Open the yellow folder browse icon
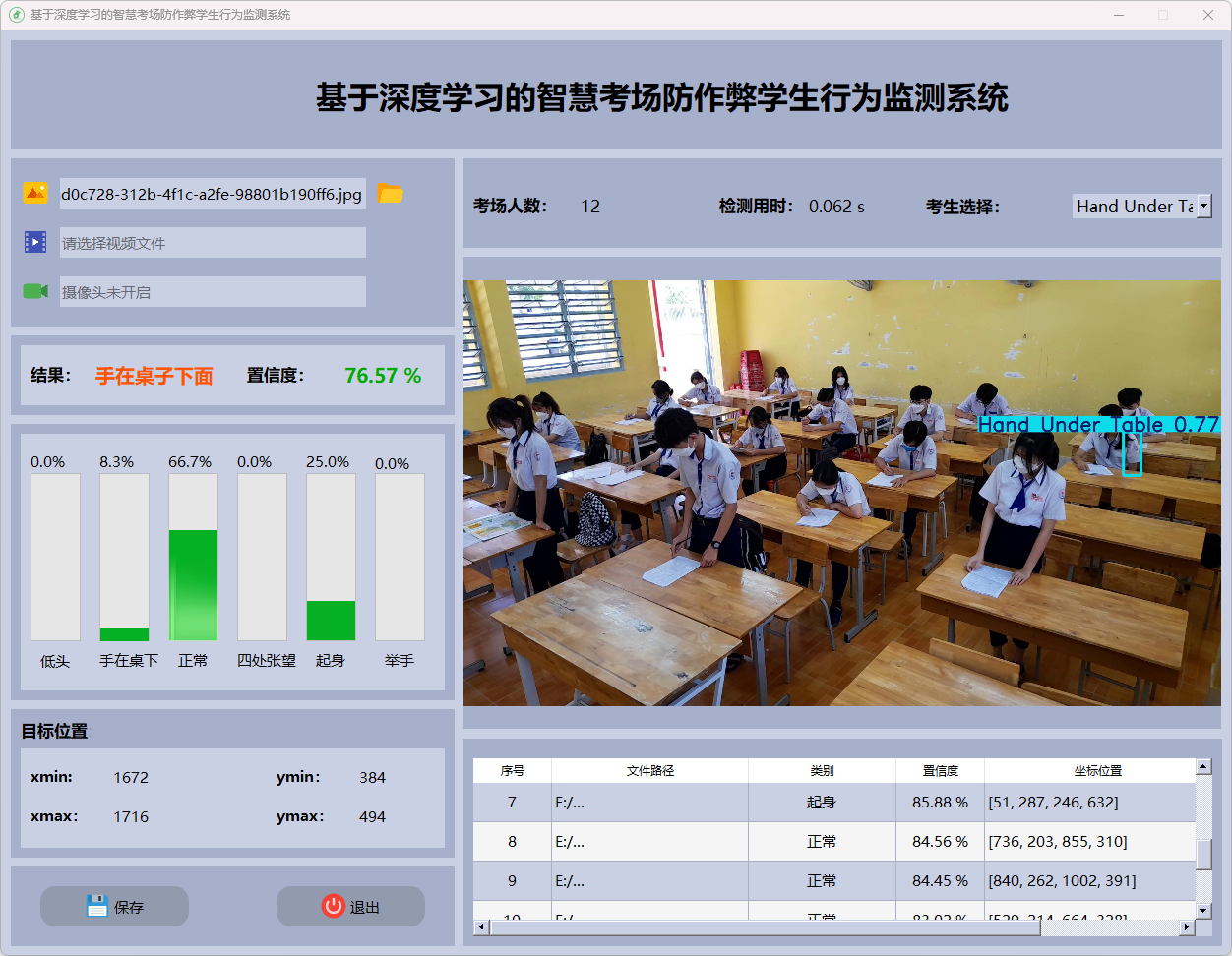 [391, 193]
